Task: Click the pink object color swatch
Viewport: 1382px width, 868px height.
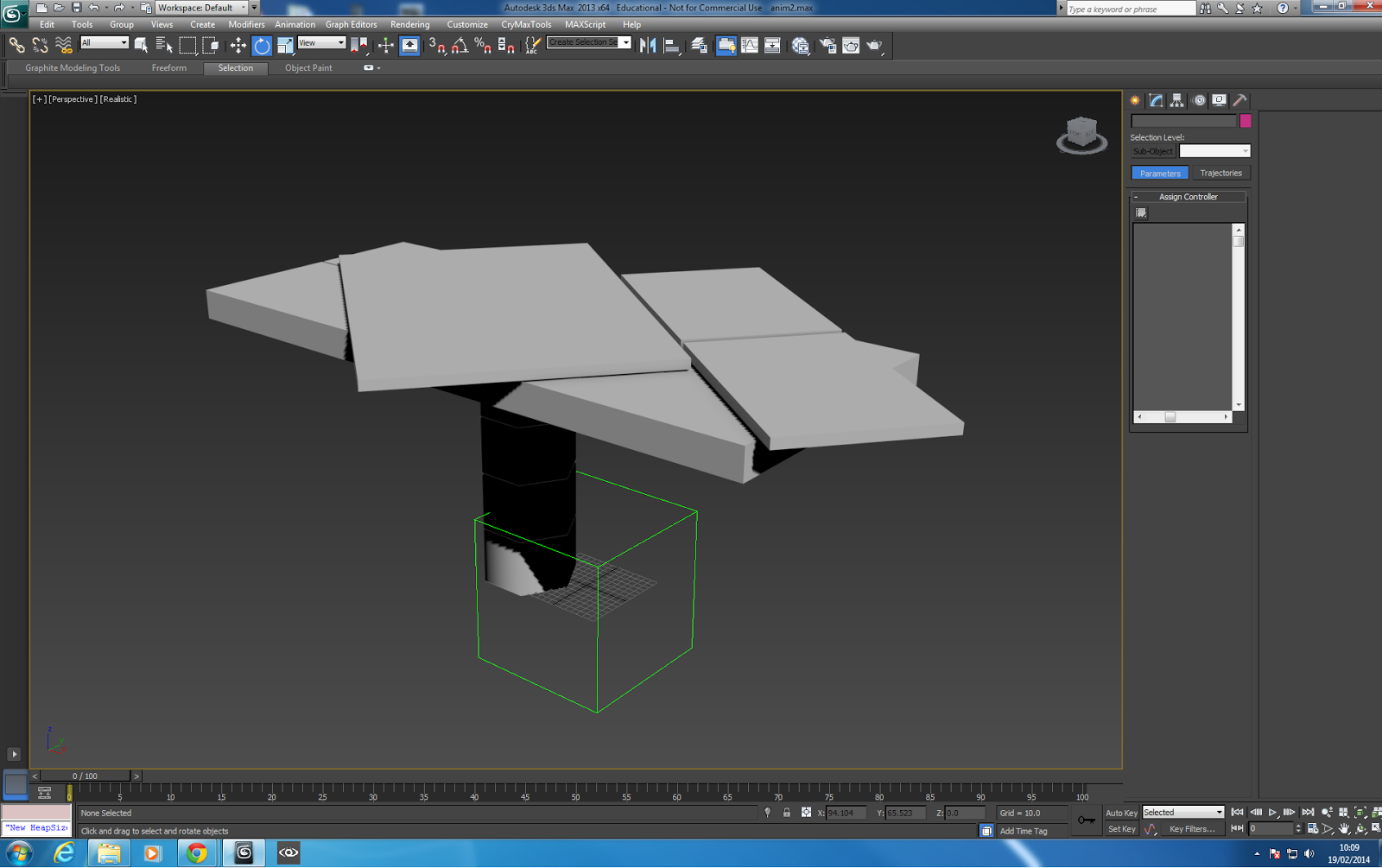Action: click(x=1245, y=121)
